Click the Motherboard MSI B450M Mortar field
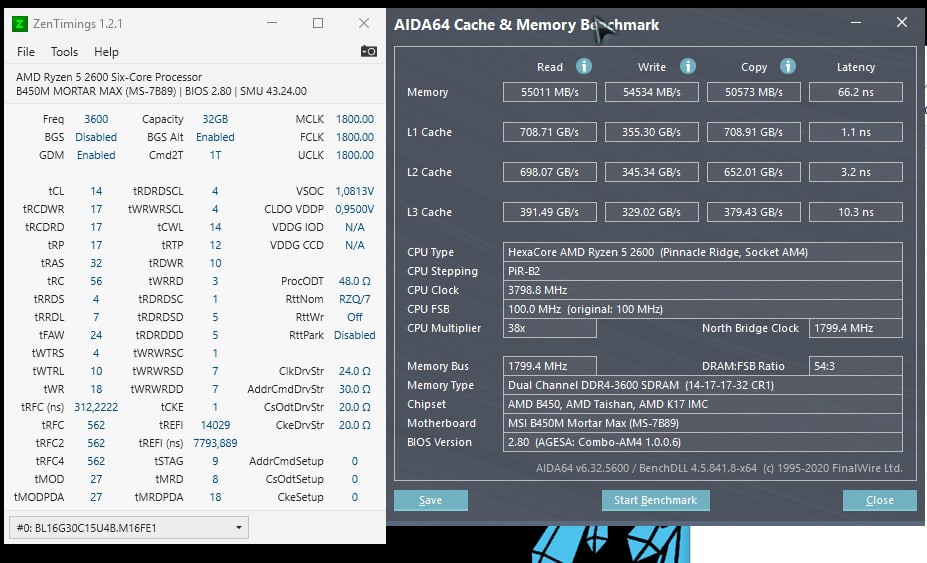 click(703, 423)
